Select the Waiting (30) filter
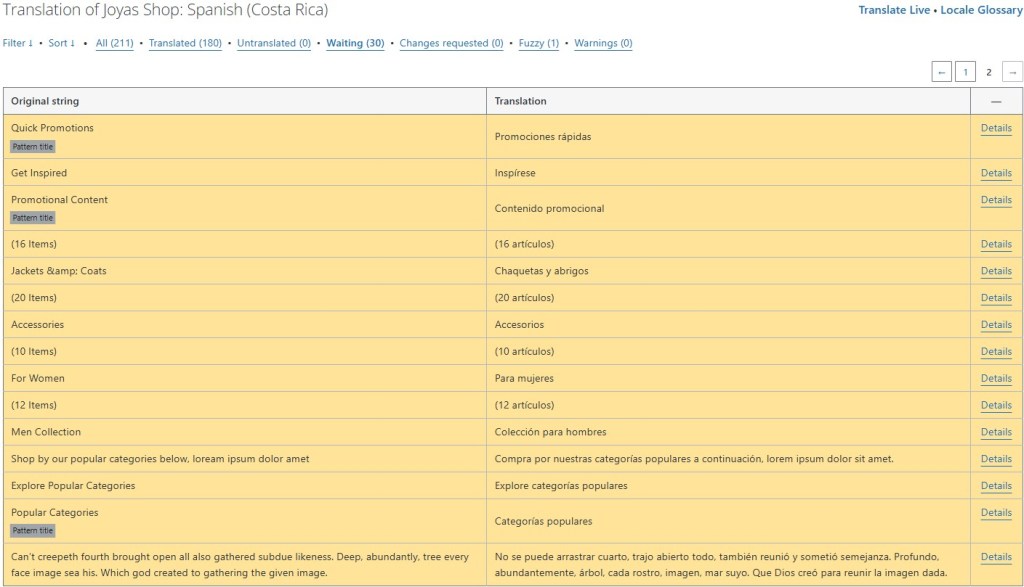Image resolution: width=1024 pixels, height=587 pixels. [355, 44]
